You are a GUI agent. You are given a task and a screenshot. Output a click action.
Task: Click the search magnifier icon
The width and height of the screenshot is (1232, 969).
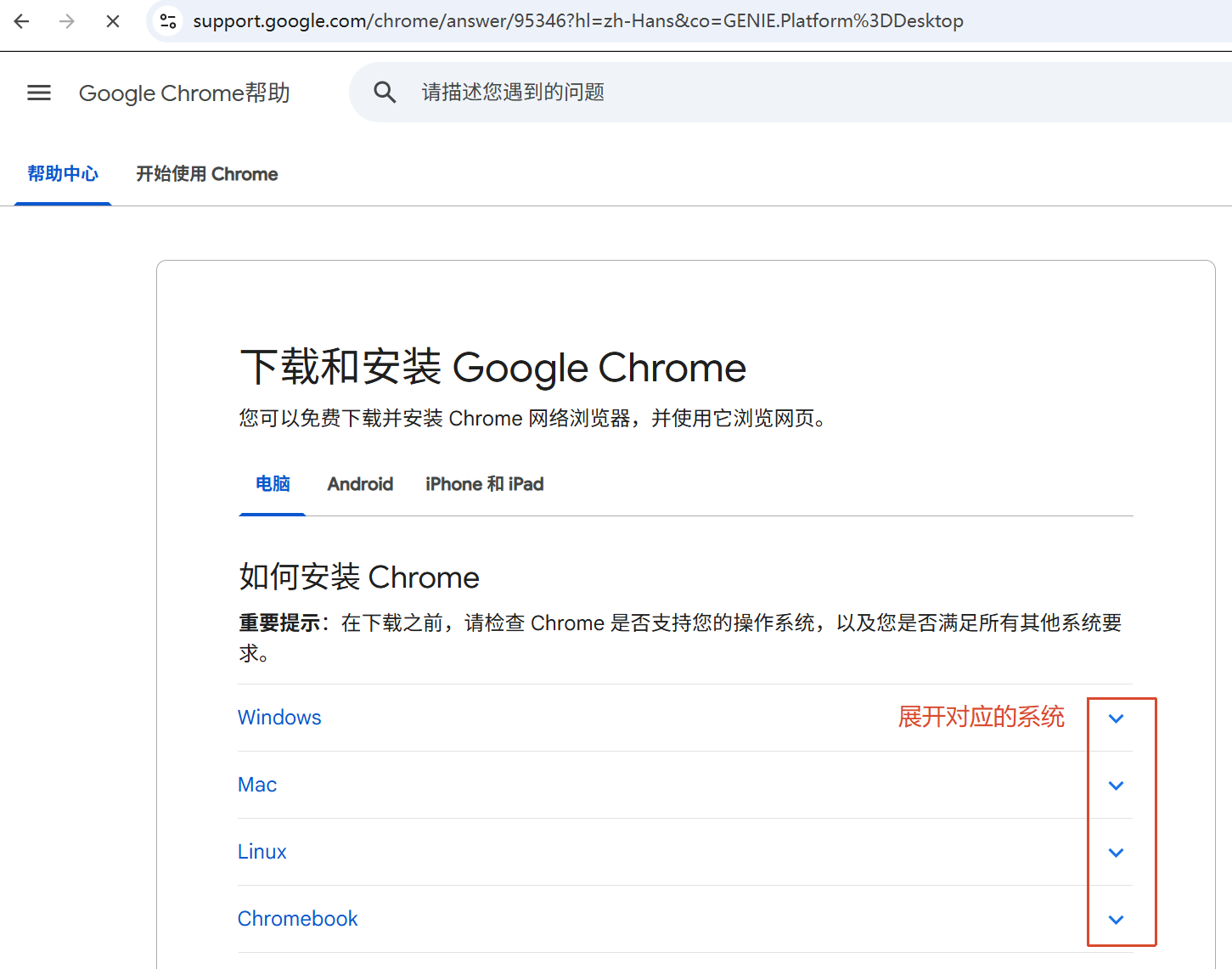(385, 92)
